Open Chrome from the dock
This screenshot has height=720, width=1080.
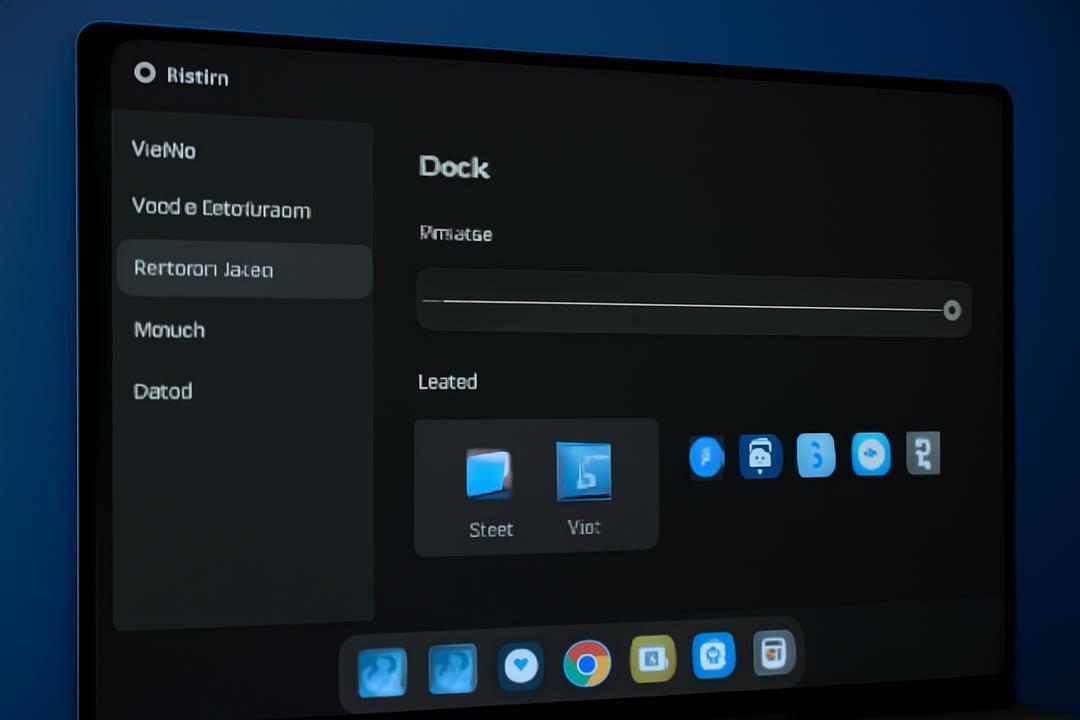click(x=587, y=664)
